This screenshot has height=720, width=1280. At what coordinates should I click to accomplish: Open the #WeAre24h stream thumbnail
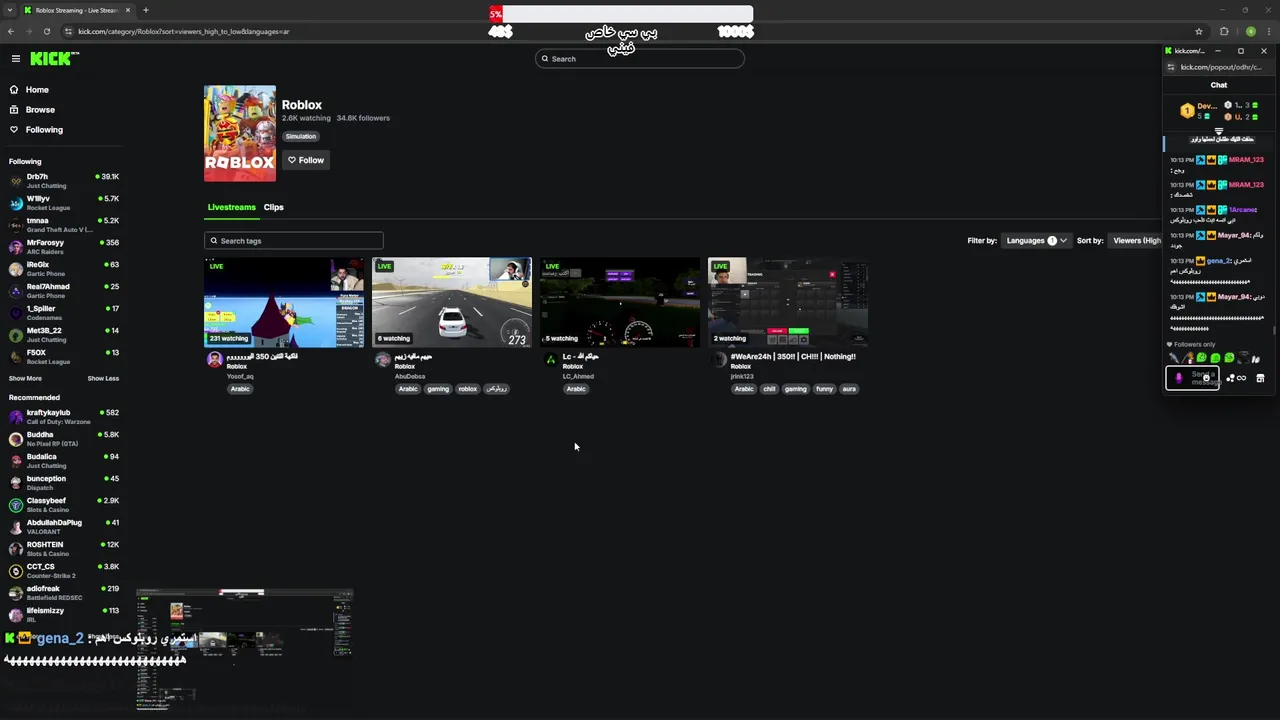click(788, 302)
